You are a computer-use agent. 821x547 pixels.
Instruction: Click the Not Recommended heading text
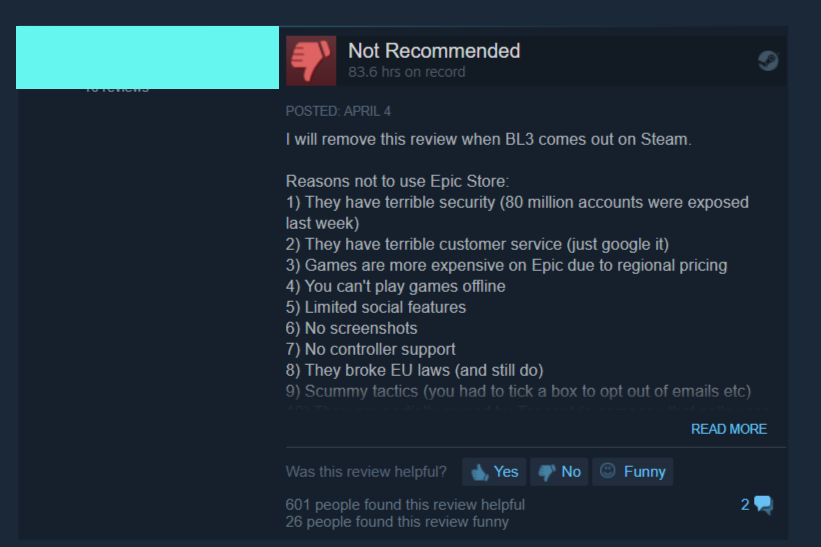click(x=434, y=51)
